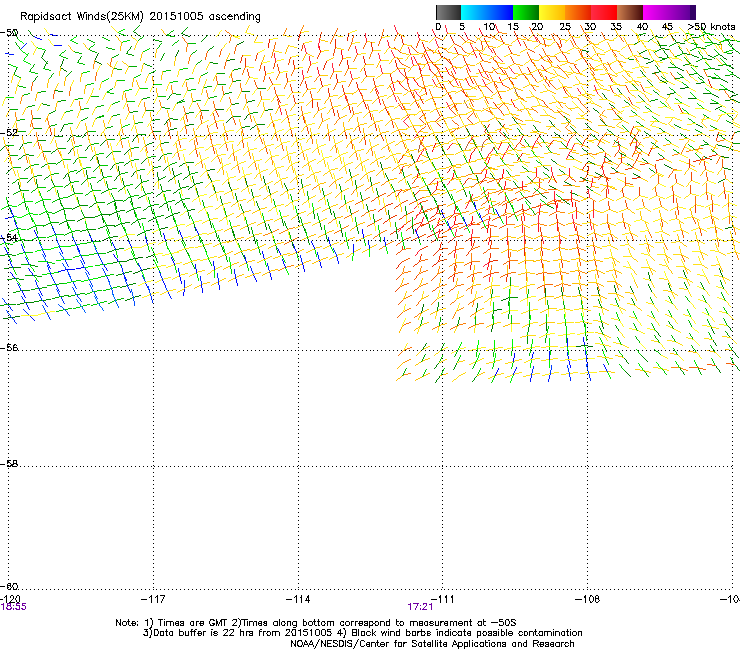
Task: Click the longitude label -114
Action: pyautogui.click(x=298, y=599)
